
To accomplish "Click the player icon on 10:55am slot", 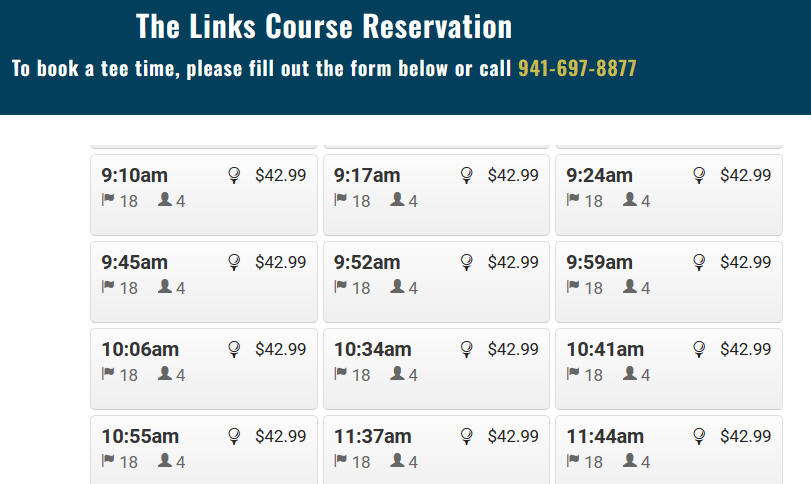I will pos(164,460).
